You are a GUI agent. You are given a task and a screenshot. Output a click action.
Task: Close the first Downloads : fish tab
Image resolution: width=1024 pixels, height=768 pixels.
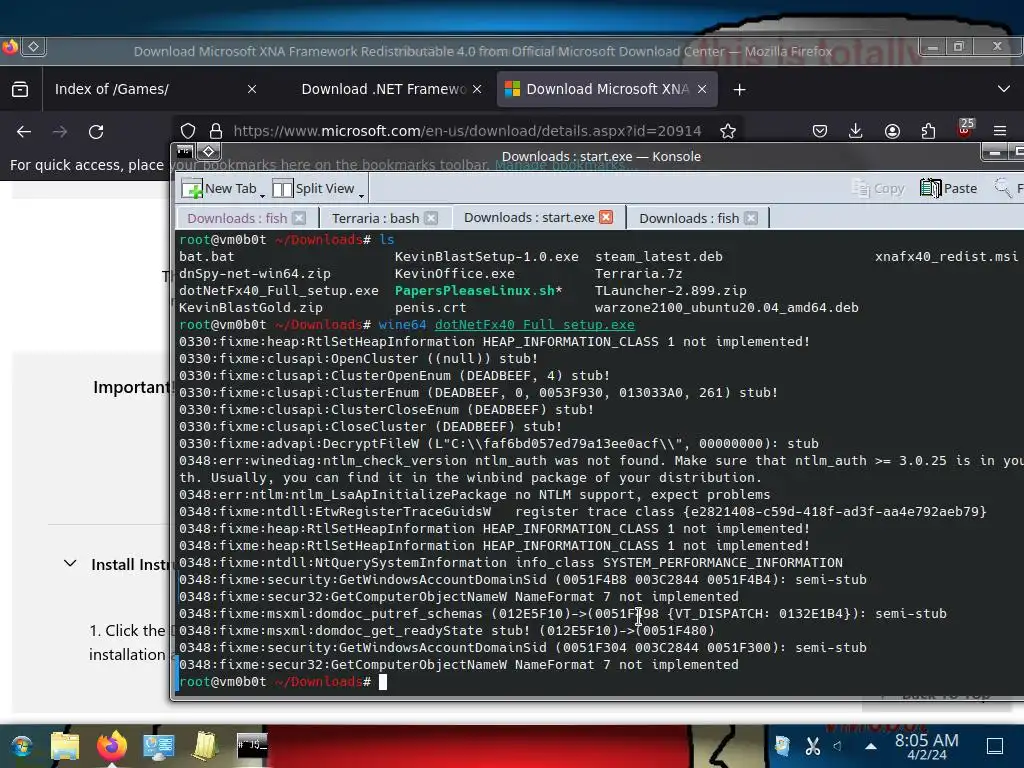[x=299, y=218]
